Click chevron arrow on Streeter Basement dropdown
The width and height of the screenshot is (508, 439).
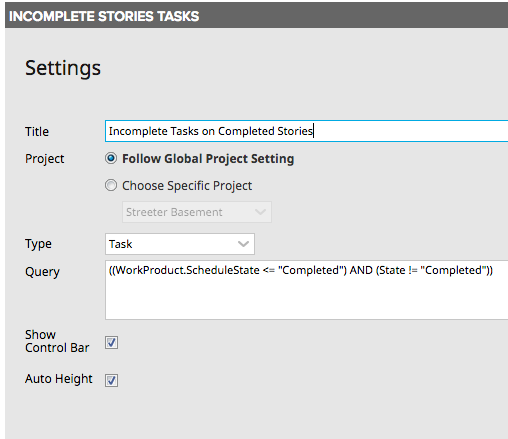(260, 212)
